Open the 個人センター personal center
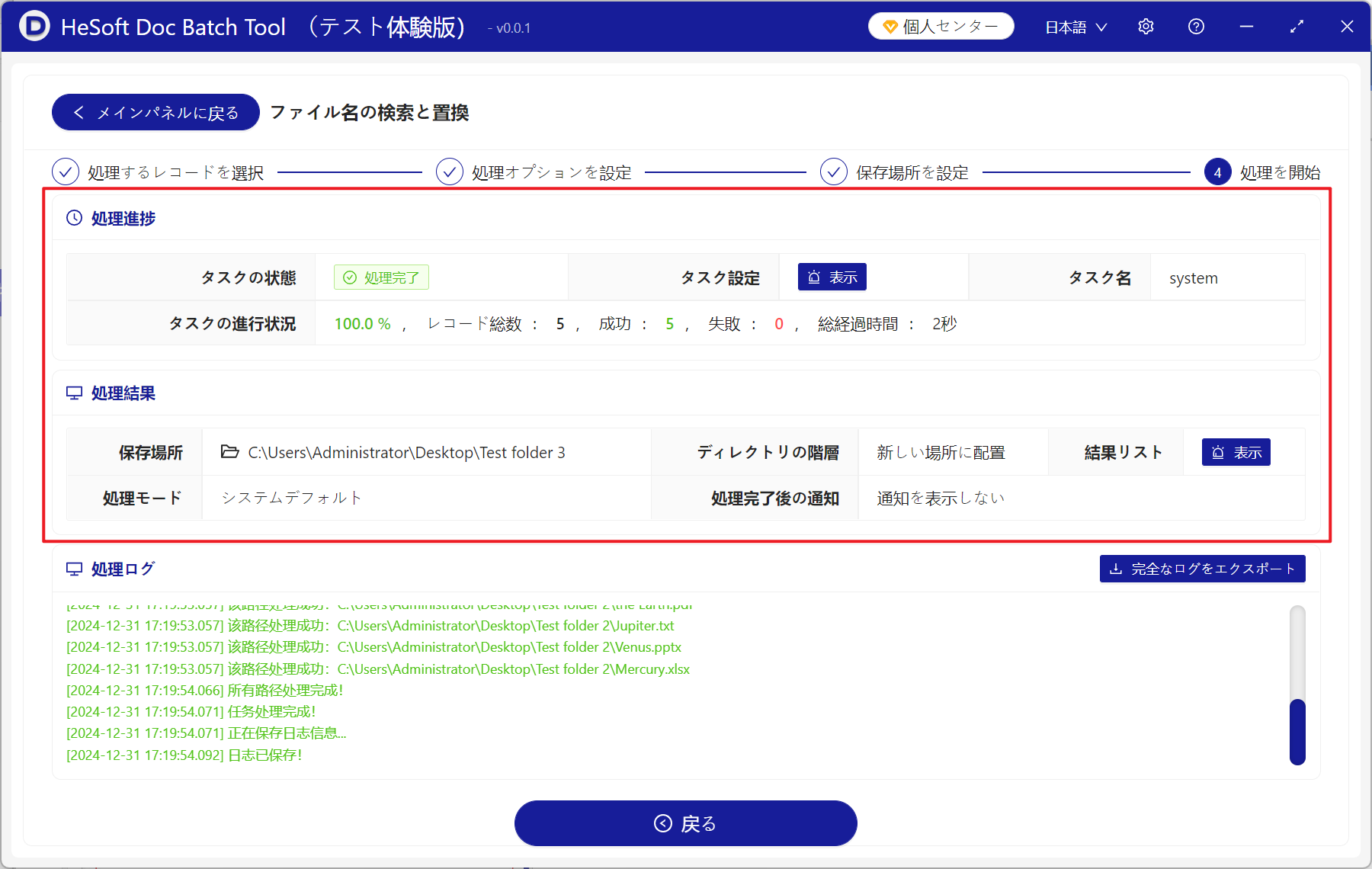Viewport: 1372px width, 869px height. 941,27
